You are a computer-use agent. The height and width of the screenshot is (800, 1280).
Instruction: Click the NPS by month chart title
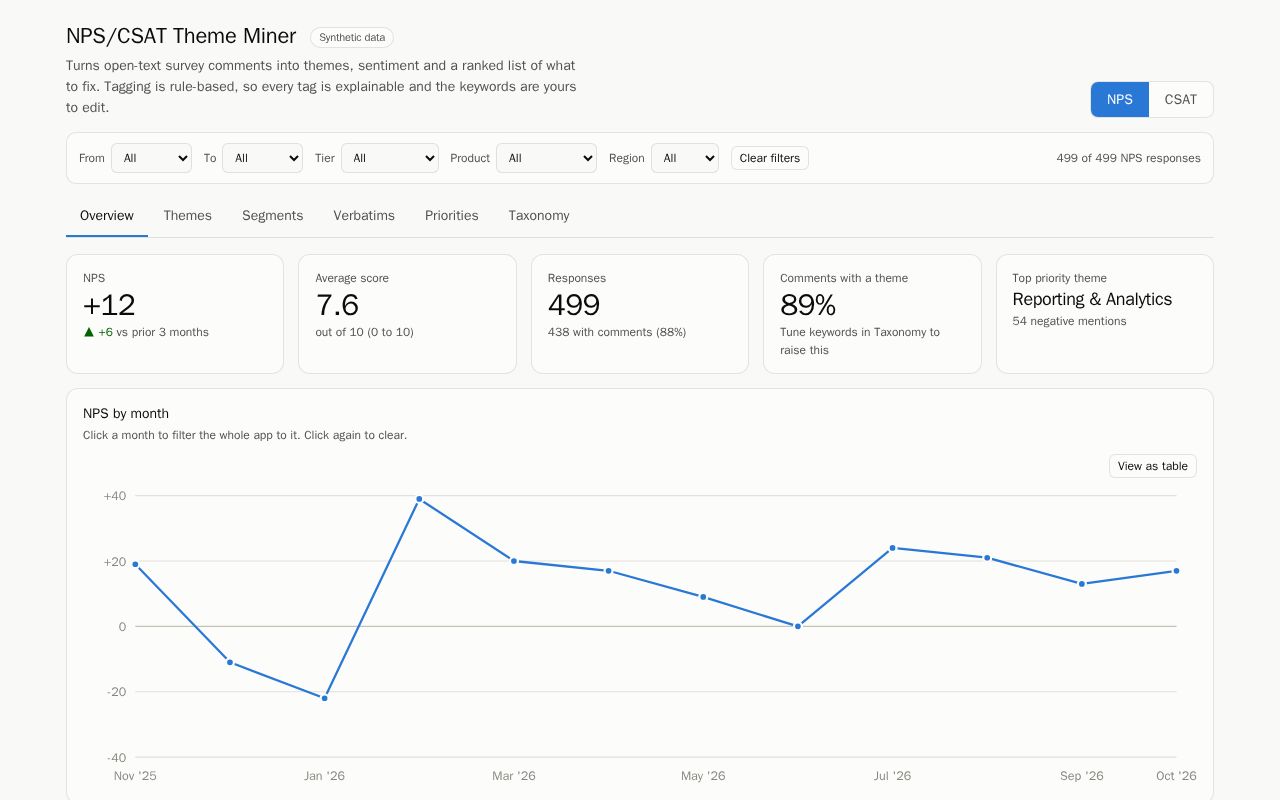126,413
